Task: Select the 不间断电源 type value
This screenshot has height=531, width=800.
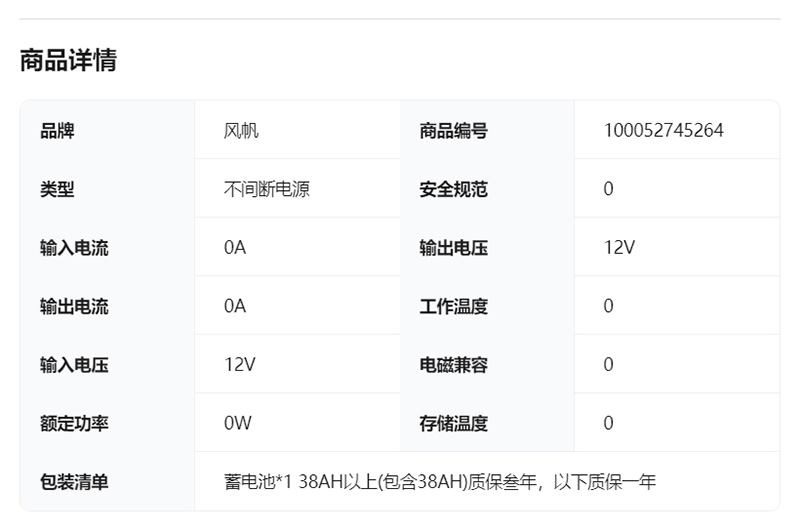Action: tap(266, 189)
